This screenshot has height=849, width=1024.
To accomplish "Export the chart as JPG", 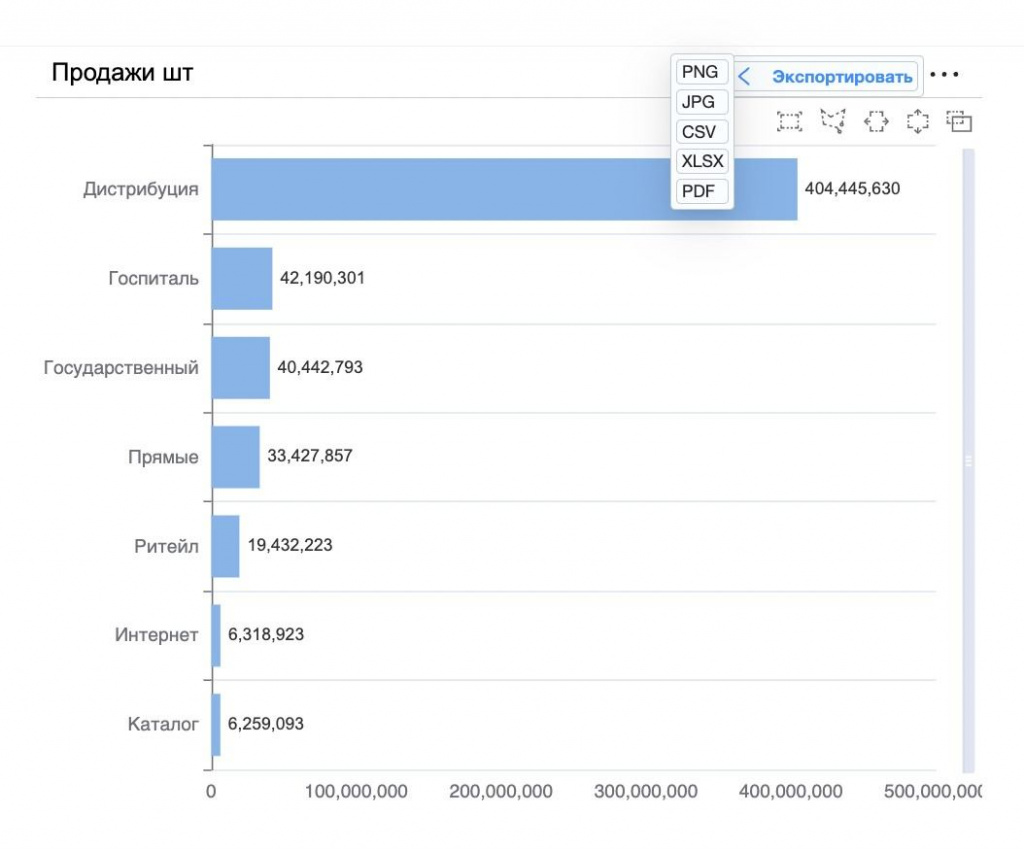I will click(698, 102).
